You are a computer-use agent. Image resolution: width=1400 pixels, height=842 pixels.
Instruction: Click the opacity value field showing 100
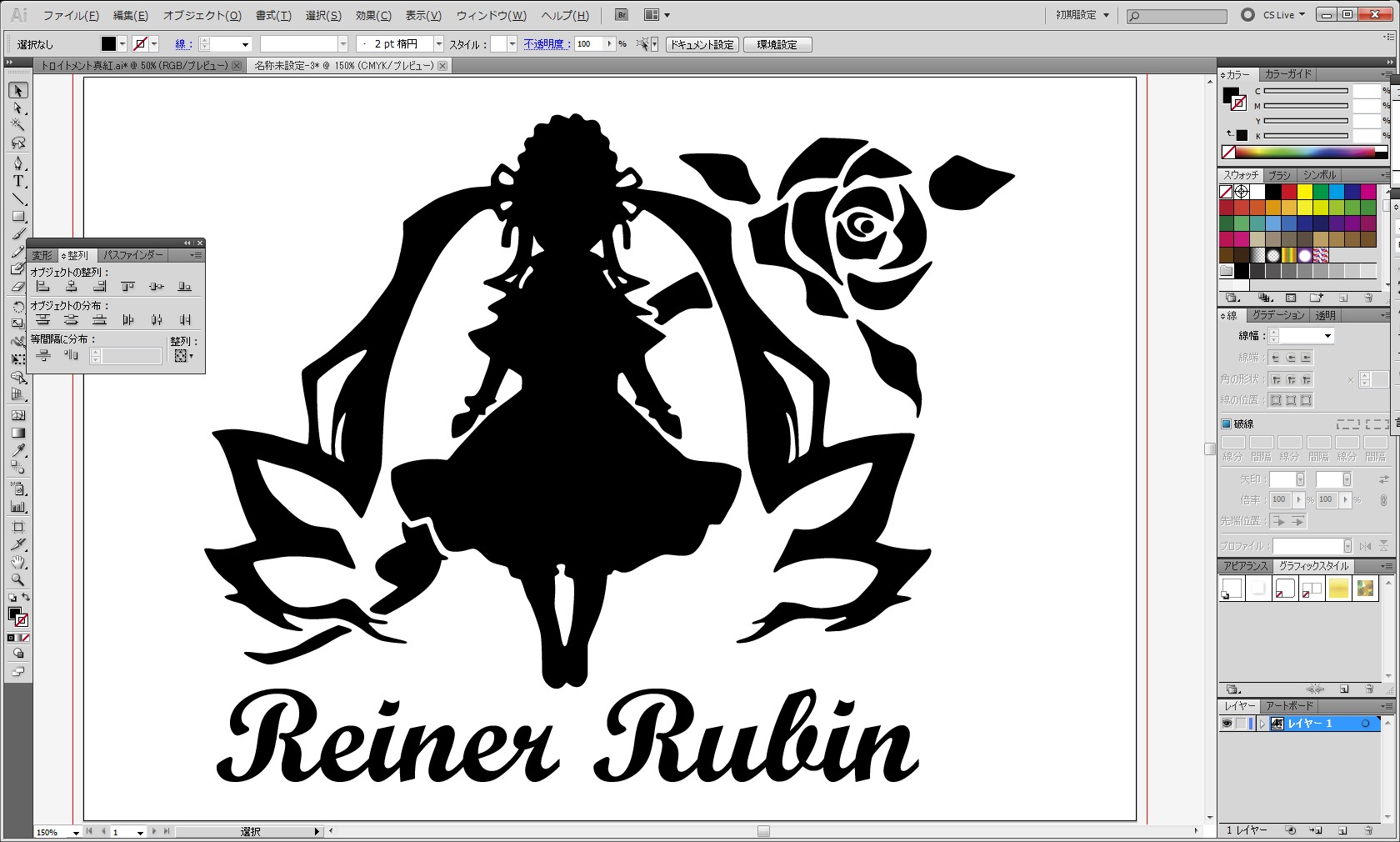pos(589,44)
